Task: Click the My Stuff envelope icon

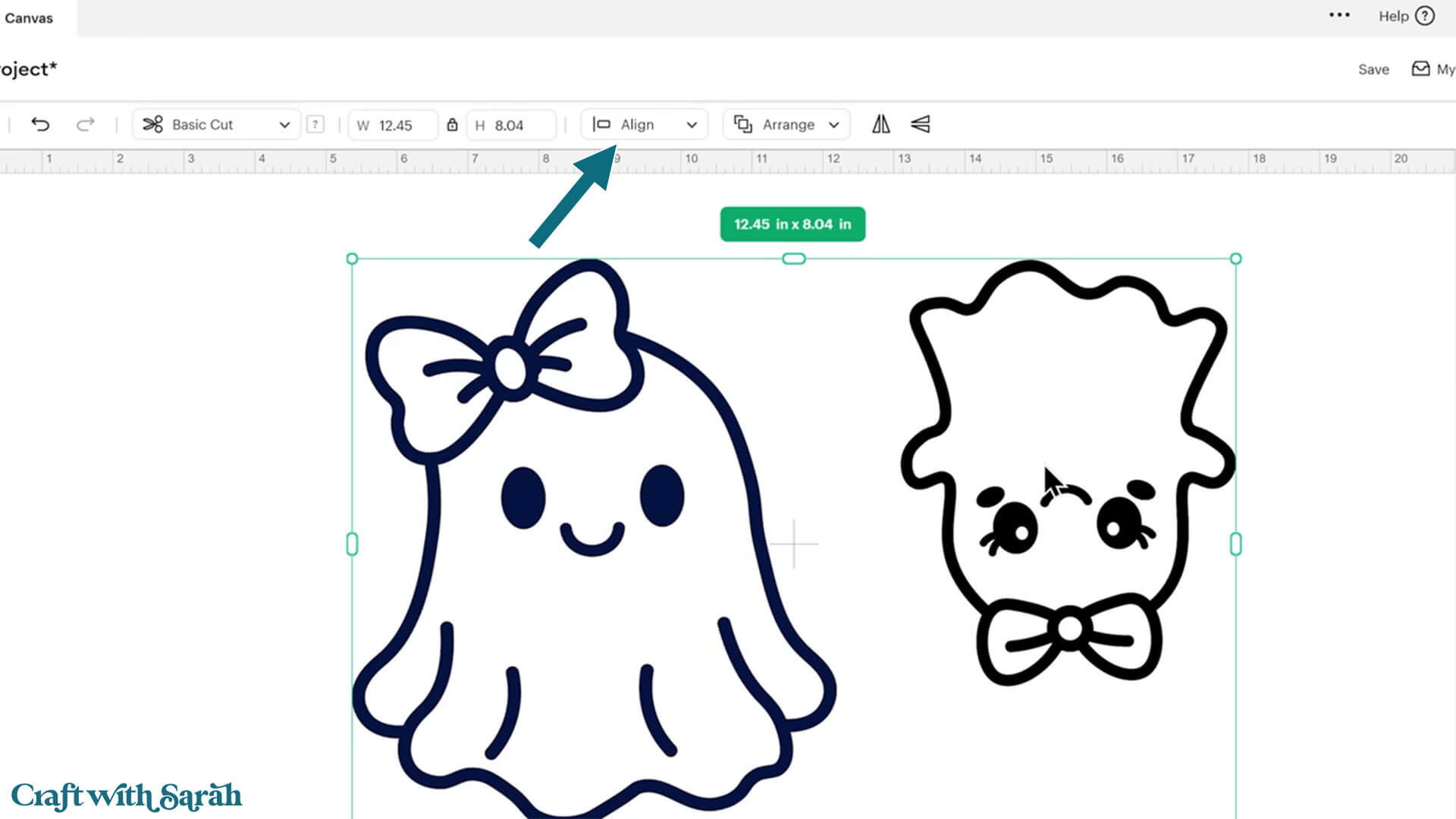Action: pyautogui.click(x=1420, y=69)
